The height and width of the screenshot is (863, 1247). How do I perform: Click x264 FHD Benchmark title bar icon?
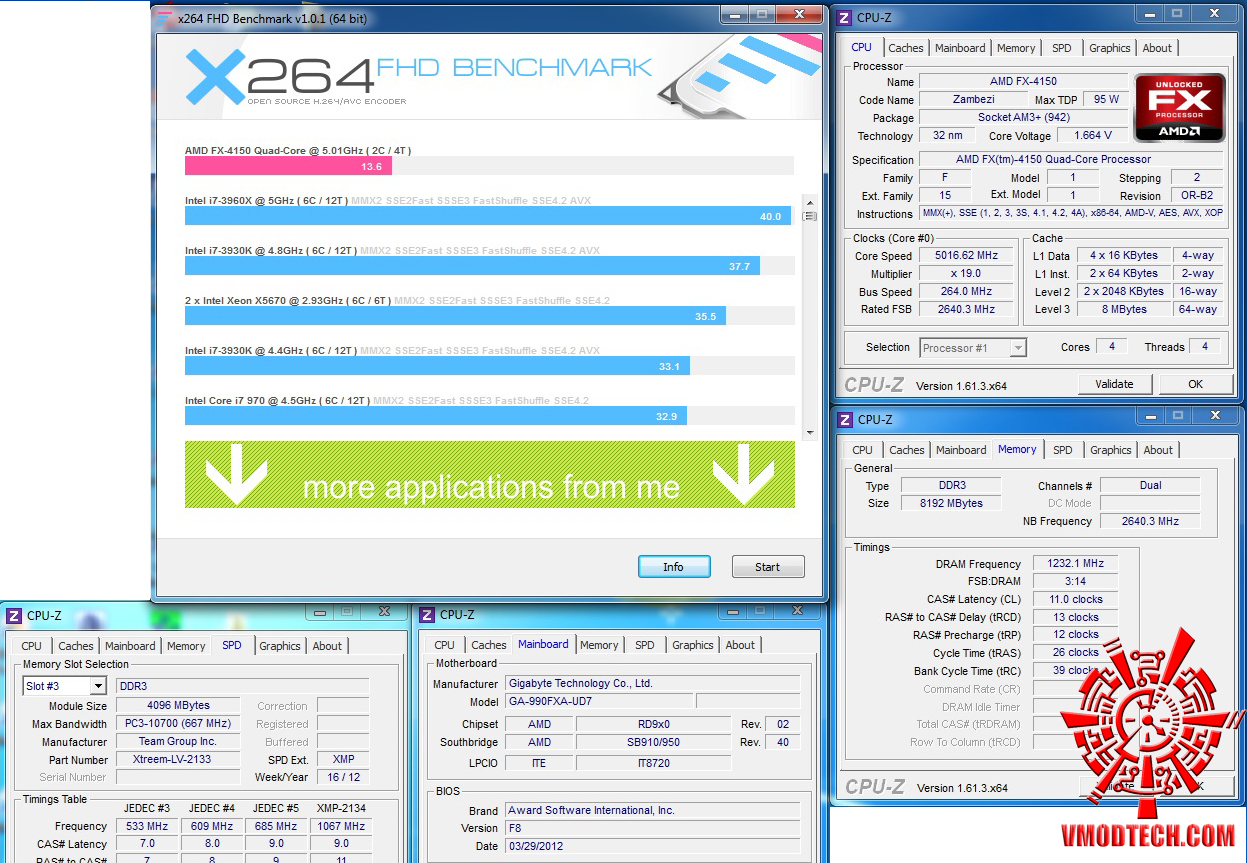coord(164,17)
